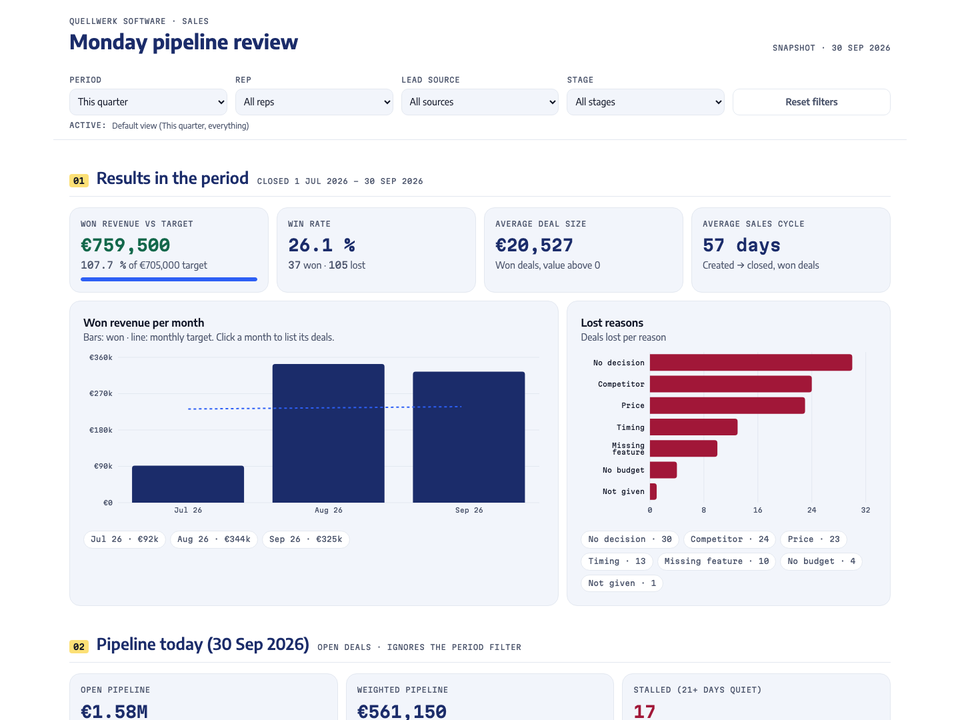Image resolution: width=960 pixels, height=720 pixels.
Task: Select the Missing feature · 10 chip
Action: pos(716,561)
